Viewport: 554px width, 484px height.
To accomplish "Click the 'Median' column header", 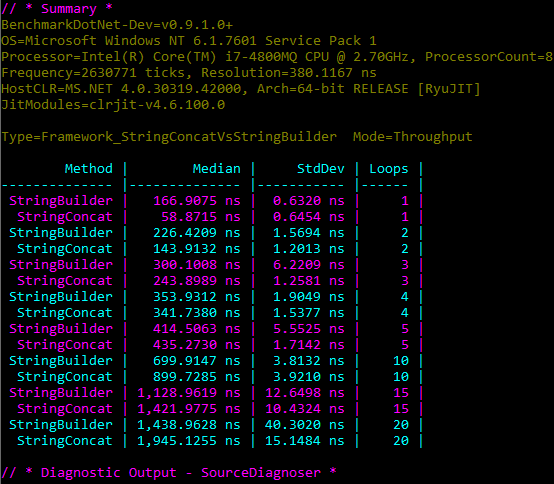I will coord(217,169).
